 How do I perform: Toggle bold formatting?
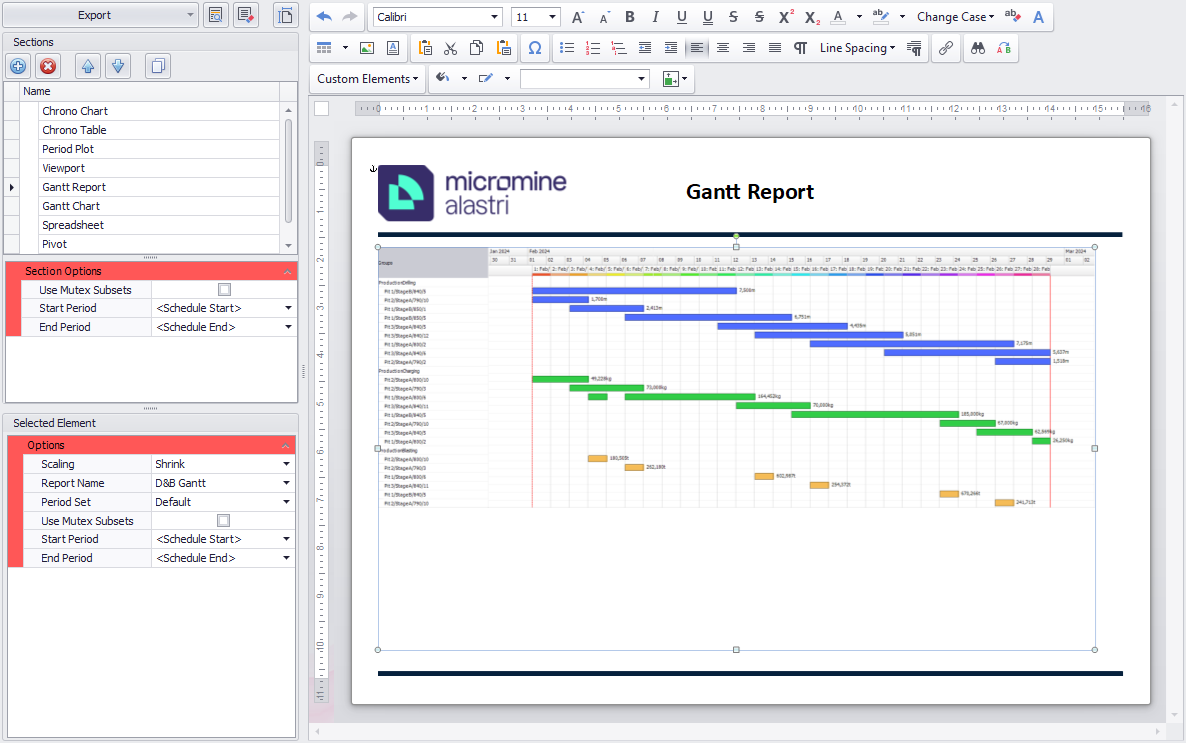629,17
